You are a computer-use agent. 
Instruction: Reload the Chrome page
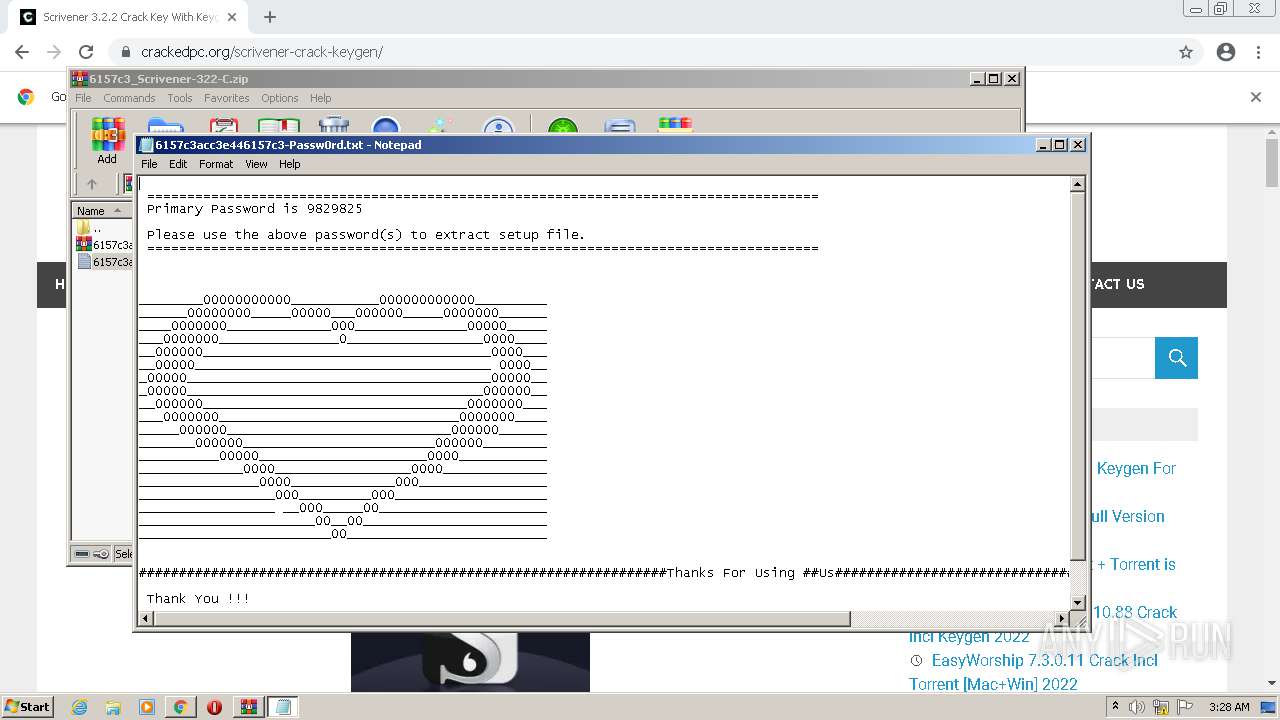[x=86, y=52]
